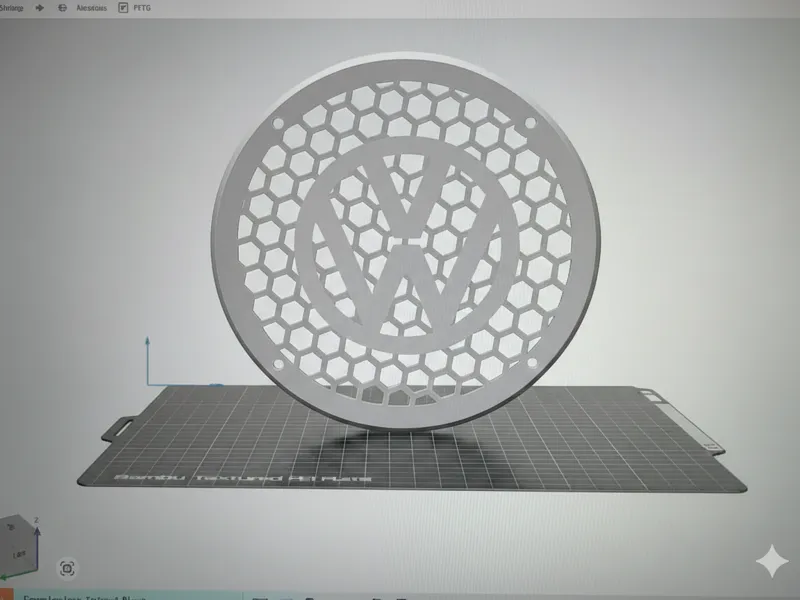Click the globe icon in top toolbar
This screenshot has height=600, width=800.
click(62, 8)
